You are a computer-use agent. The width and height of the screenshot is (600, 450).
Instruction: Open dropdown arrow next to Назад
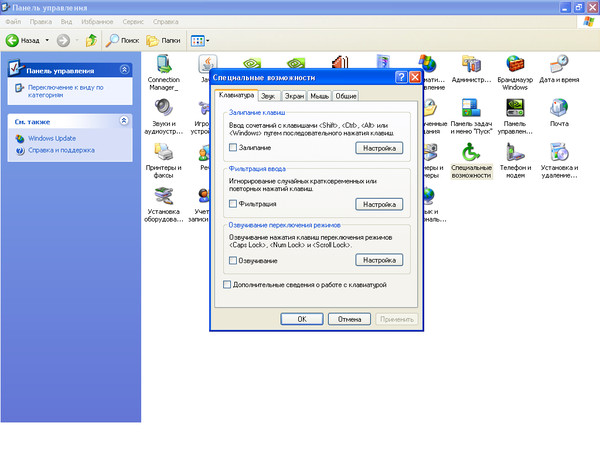click(47, 40)
